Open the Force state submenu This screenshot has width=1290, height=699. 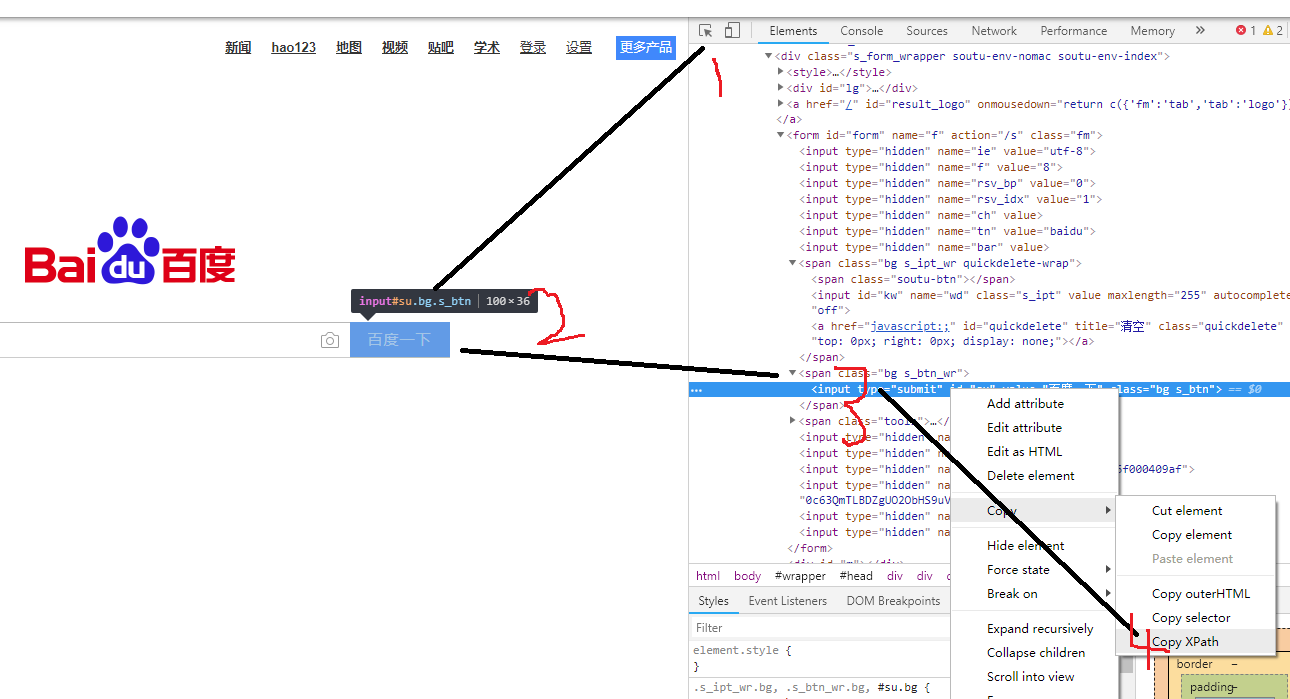[1033, 570]
